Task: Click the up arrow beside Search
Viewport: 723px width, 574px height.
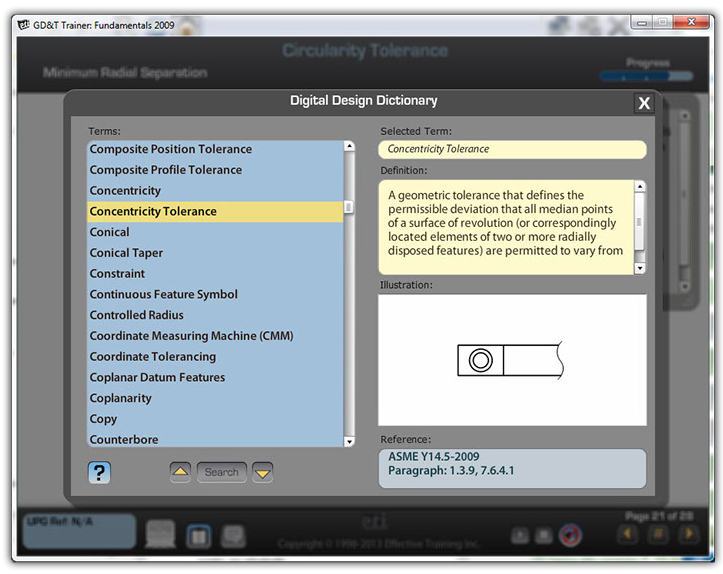Action: pyautogui.click(x=180, y=472)
